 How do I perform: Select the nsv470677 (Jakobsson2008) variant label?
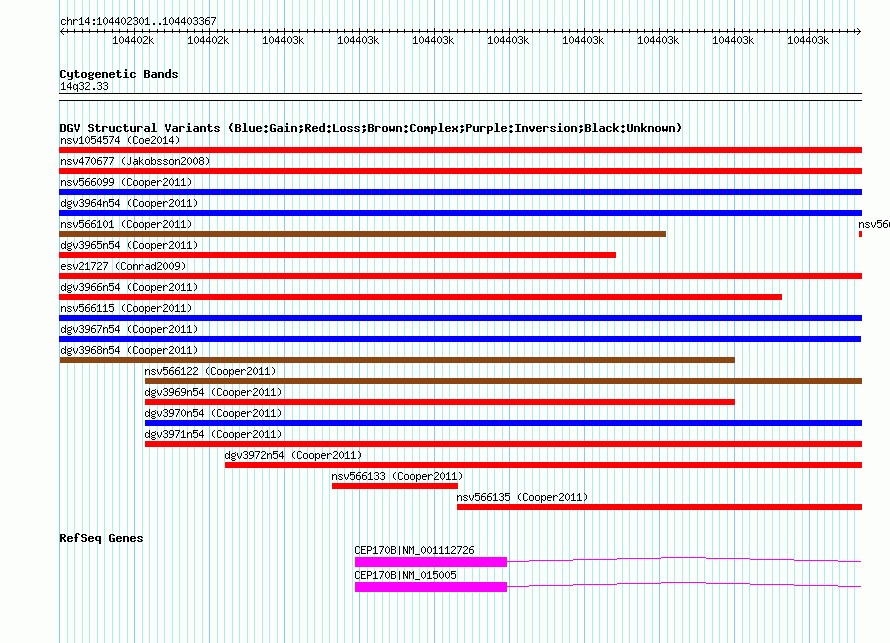(x=135, y=161)
